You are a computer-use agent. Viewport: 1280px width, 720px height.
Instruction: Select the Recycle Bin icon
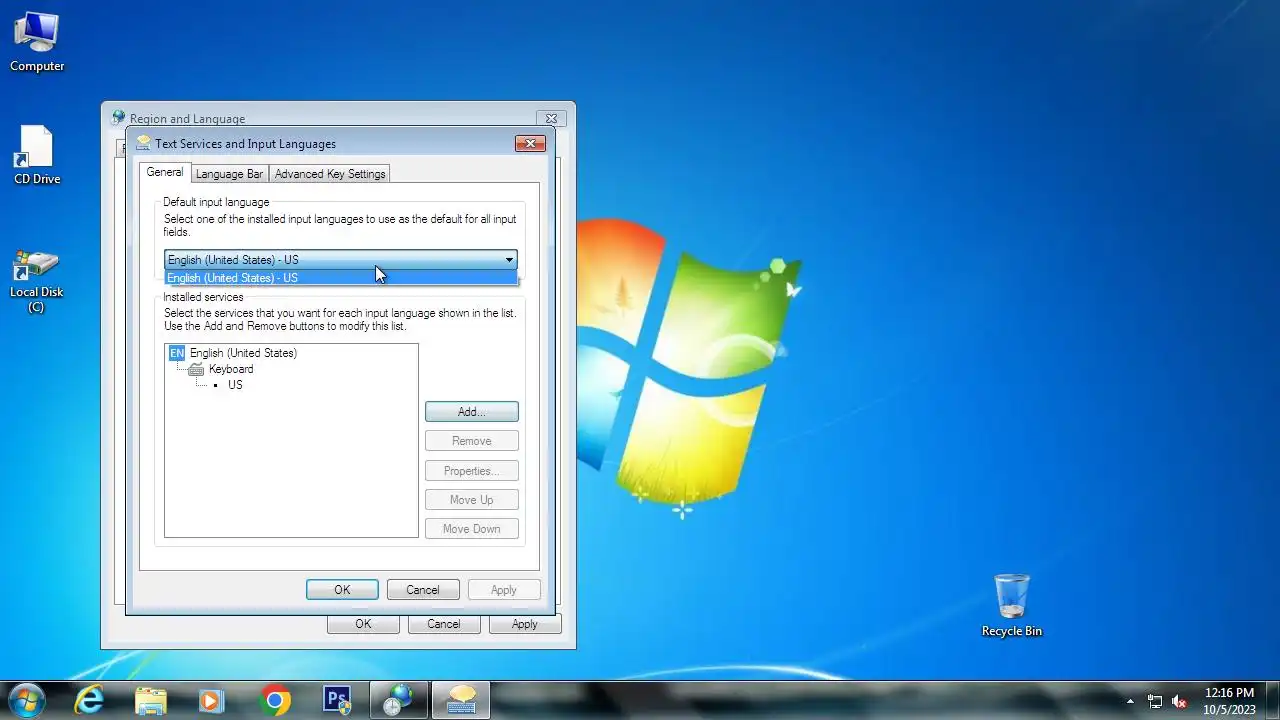click(1011, 605)
